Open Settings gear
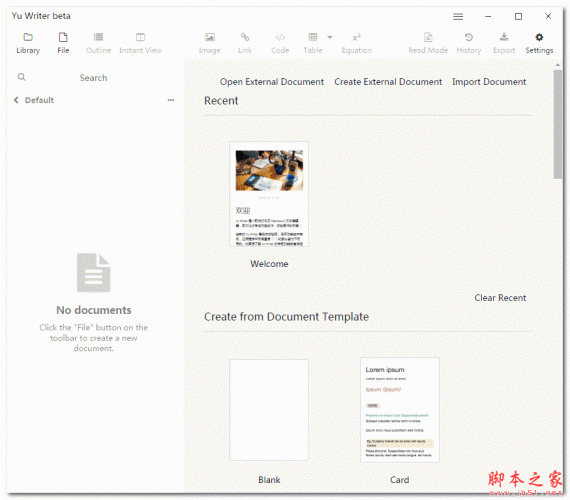The width and height of the screenshot is (570, 500). point(539,43)
